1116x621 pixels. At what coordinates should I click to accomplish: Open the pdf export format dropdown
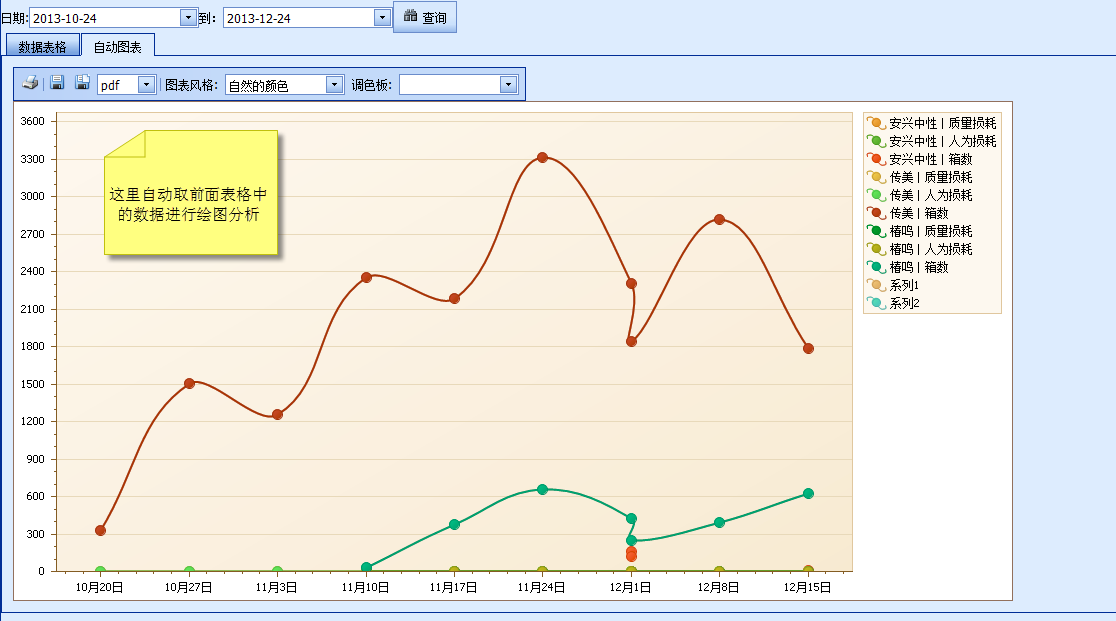click(x=147, y=85)
